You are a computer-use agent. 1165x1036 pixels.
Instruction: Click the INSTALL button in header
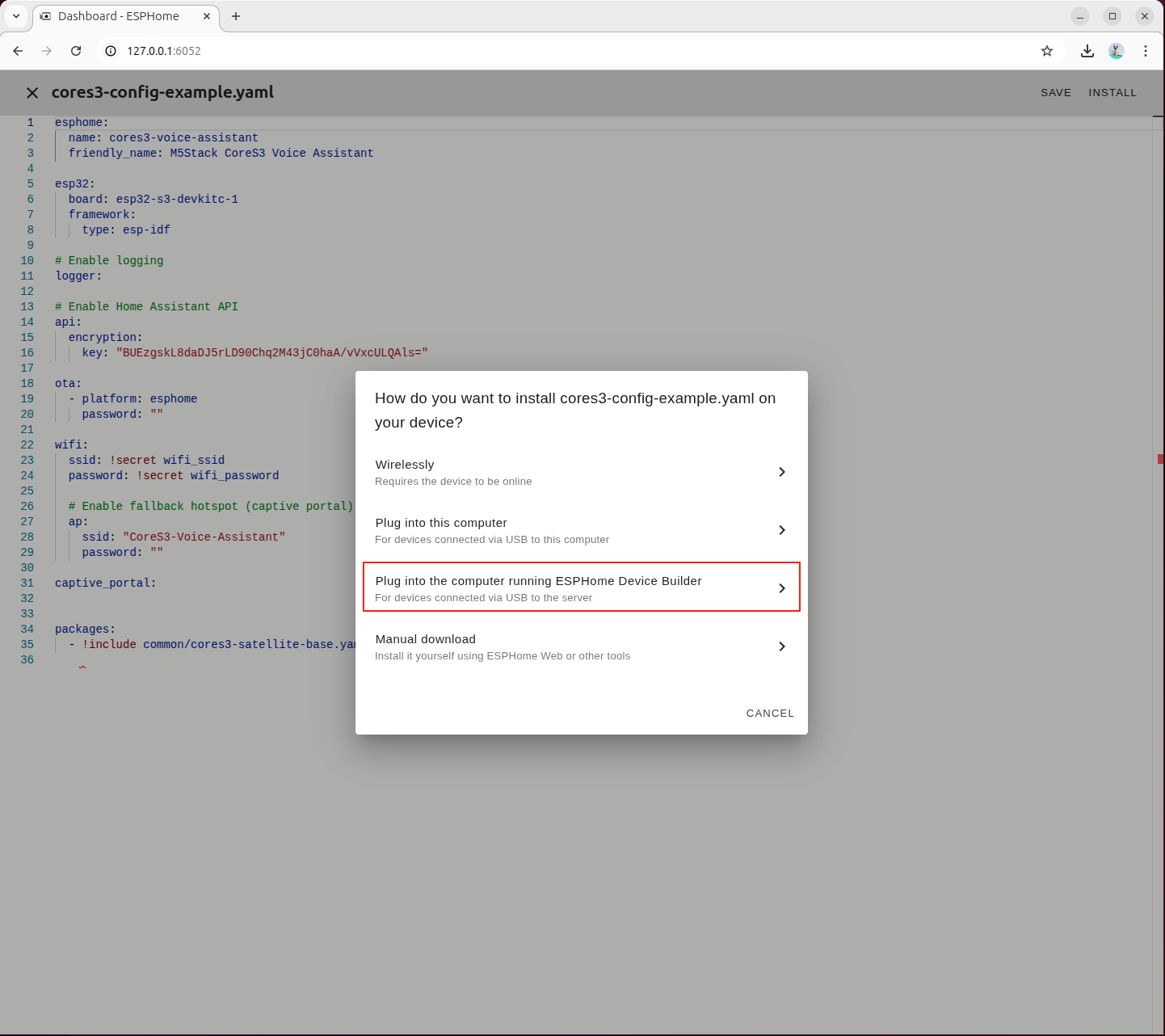point(1112,93)
